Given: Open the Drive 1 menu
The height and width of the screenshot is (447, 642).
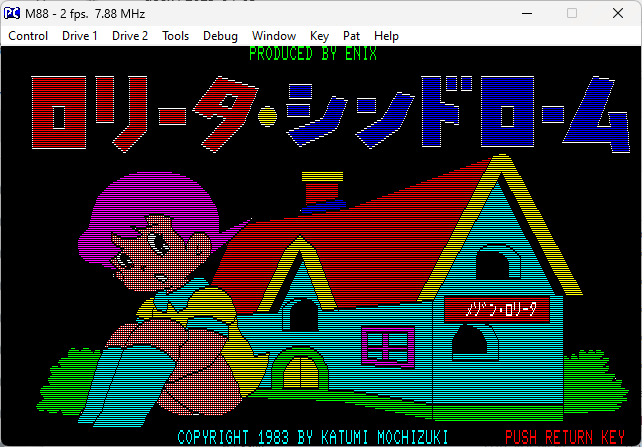Looking at the screenshot, I should click(79, 36).
